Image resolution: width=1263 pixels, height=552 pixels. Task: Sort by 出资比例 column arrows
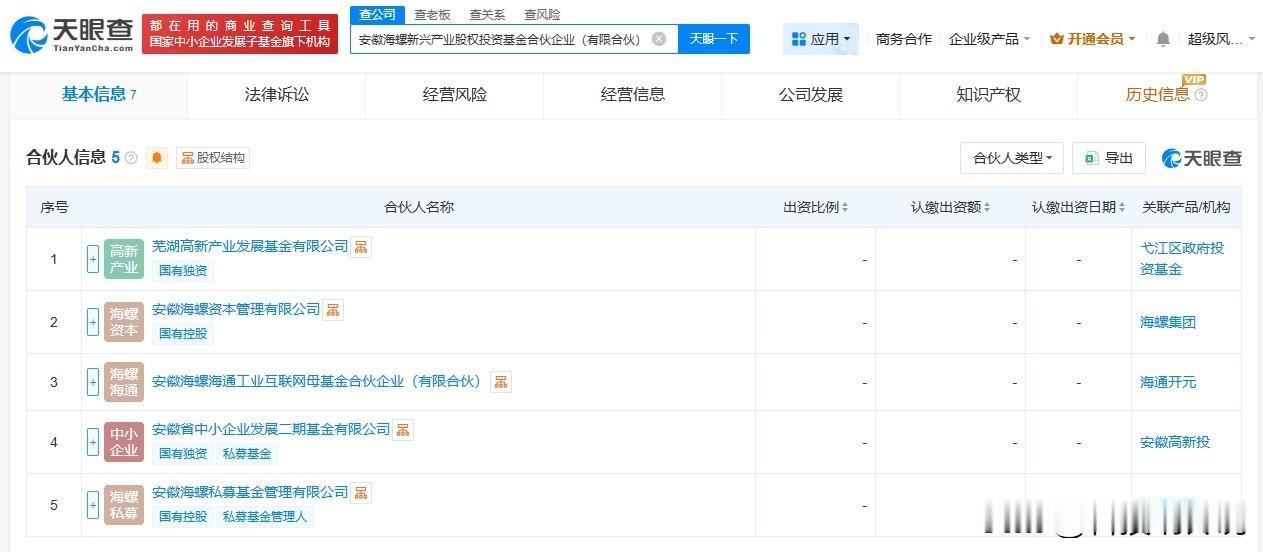[x=845, y=208]
